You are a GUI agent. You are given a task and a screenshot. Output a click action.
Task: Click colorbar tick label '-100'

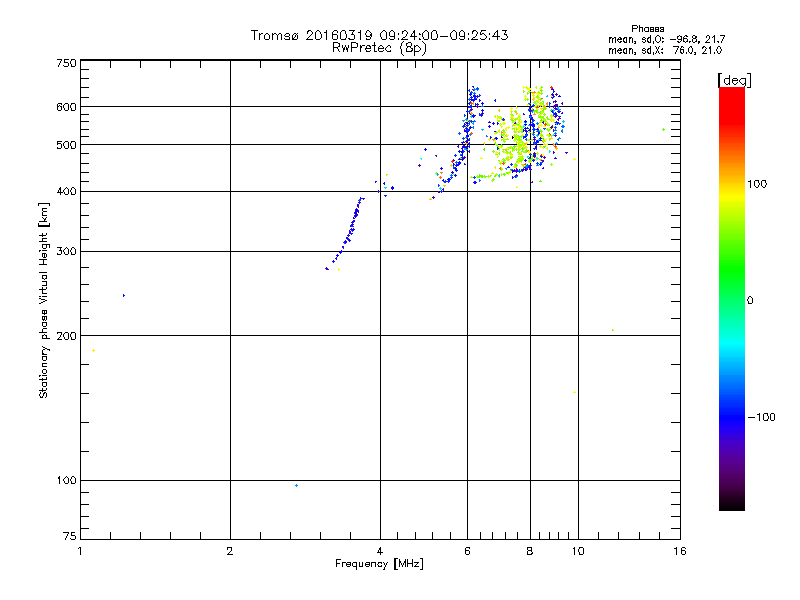coord(761,417)
